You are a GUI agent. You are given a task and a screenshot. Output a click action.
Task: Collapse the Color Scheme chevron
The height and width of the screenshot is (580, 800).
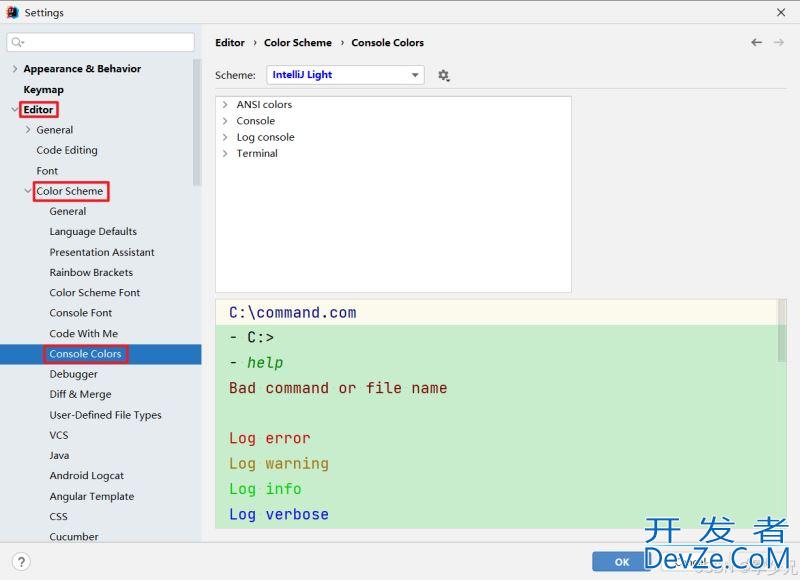point(28,191)
